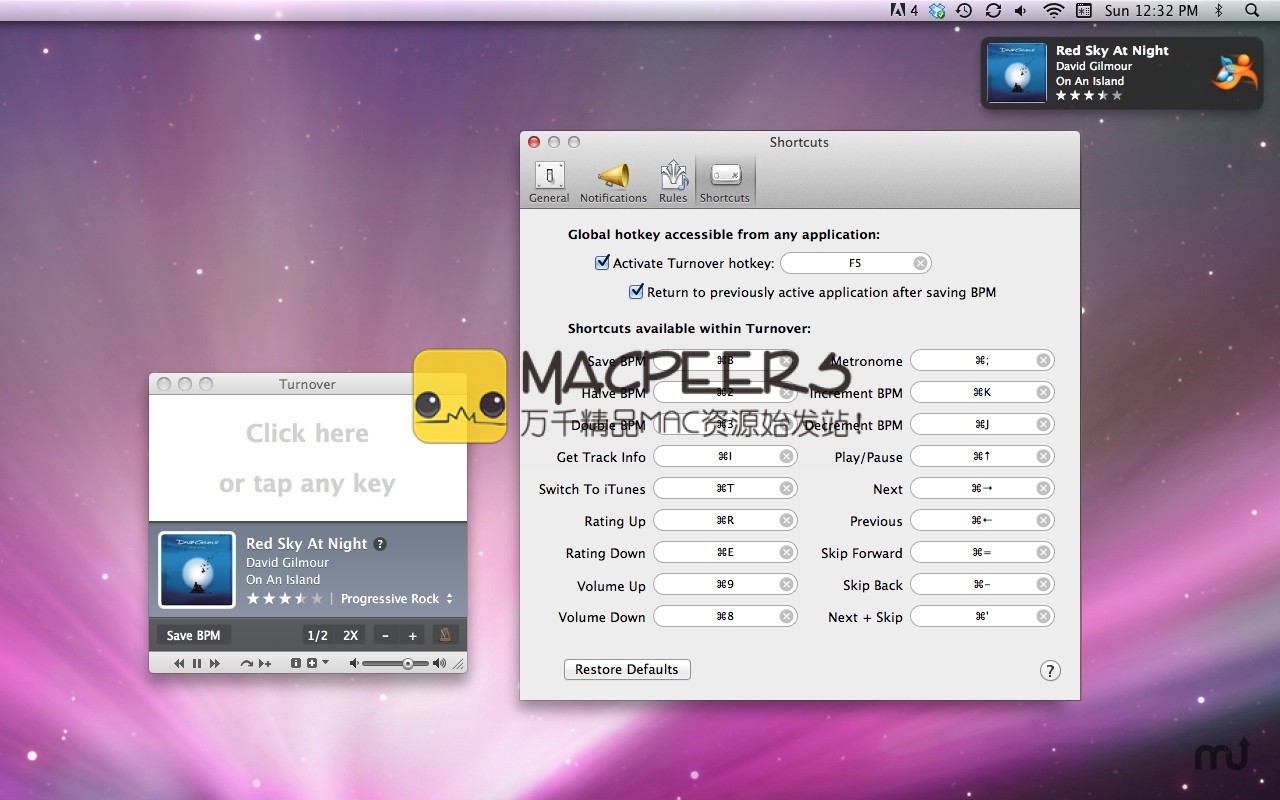Toggle the metronome icon in Turnover window
This screenshot has width=1280, height=800.
coord(446,635)
